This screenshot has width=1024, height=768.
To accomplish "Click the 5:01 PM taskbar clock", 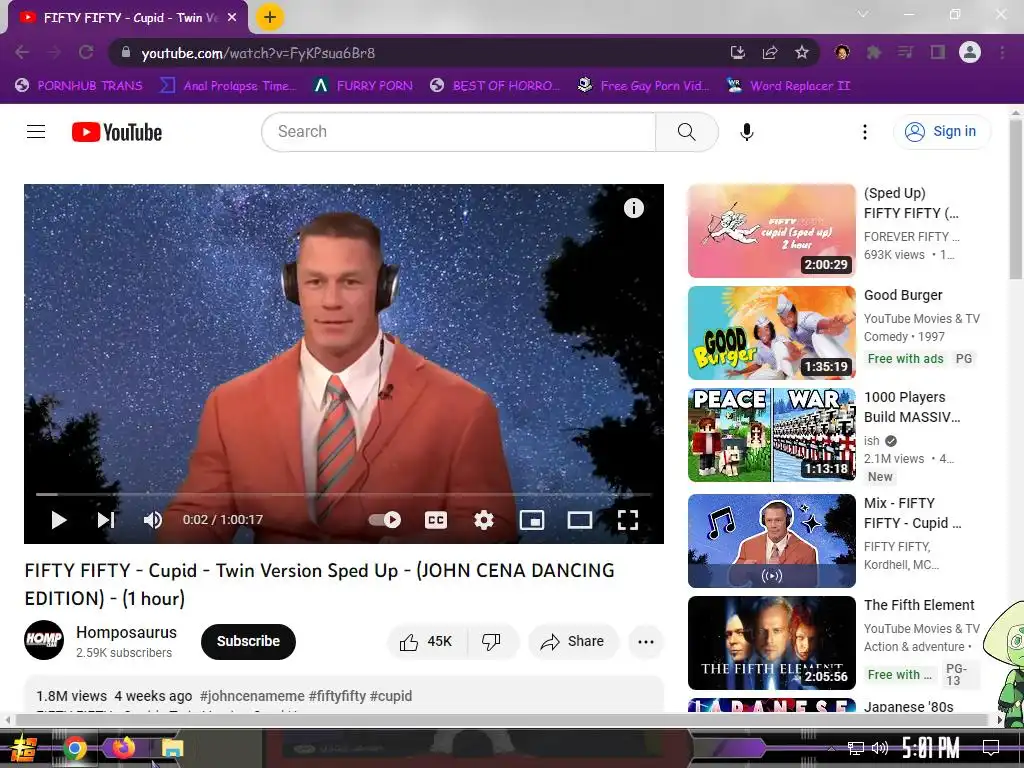I will click(x=930, y=748).
